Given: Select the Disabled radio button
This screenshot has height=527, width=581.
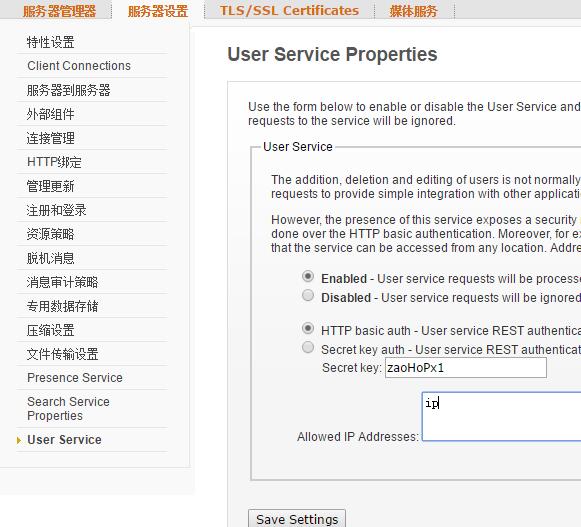Looking at the screenshot, I should 308,295.
